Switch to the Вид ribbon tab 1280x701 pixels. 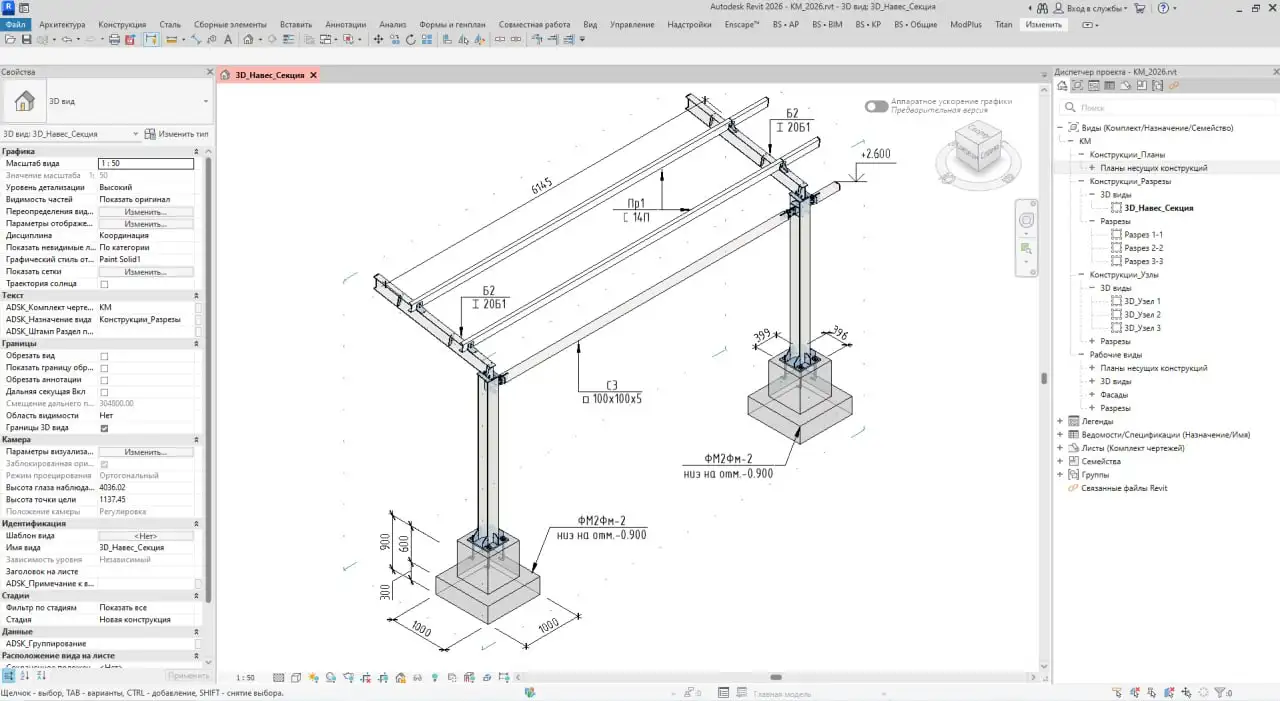(591, 25)
